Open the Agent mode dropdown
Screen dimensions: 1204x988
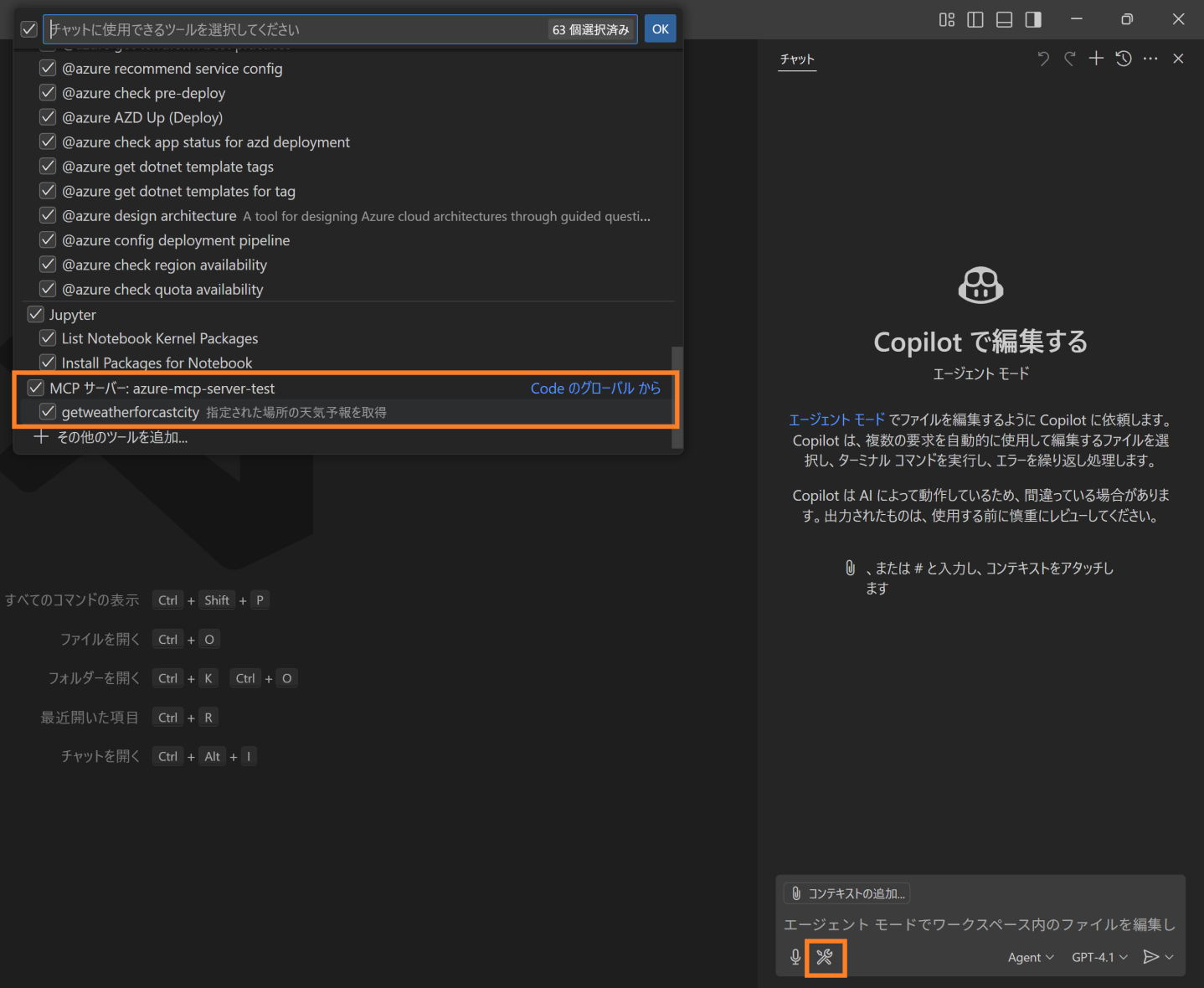pyautogui.click(x=1031, y=957)
